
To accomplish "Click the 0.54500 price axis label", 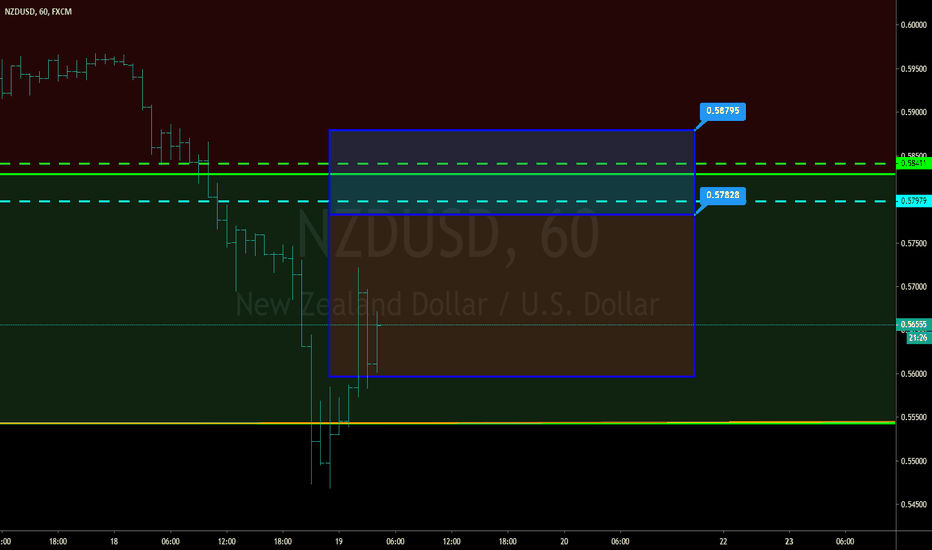I will (914, 504).
